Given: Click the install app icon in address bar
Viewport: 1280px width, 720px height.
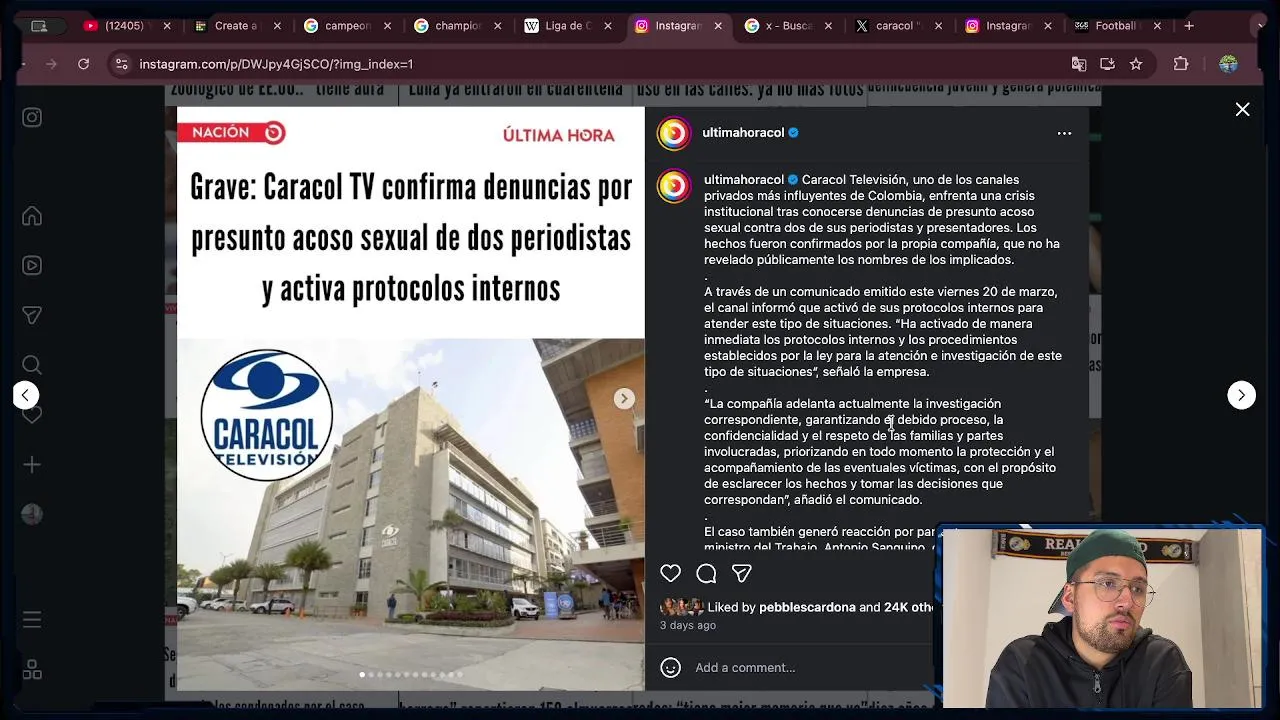Looking at the screenshot, I should (1107, 64).
